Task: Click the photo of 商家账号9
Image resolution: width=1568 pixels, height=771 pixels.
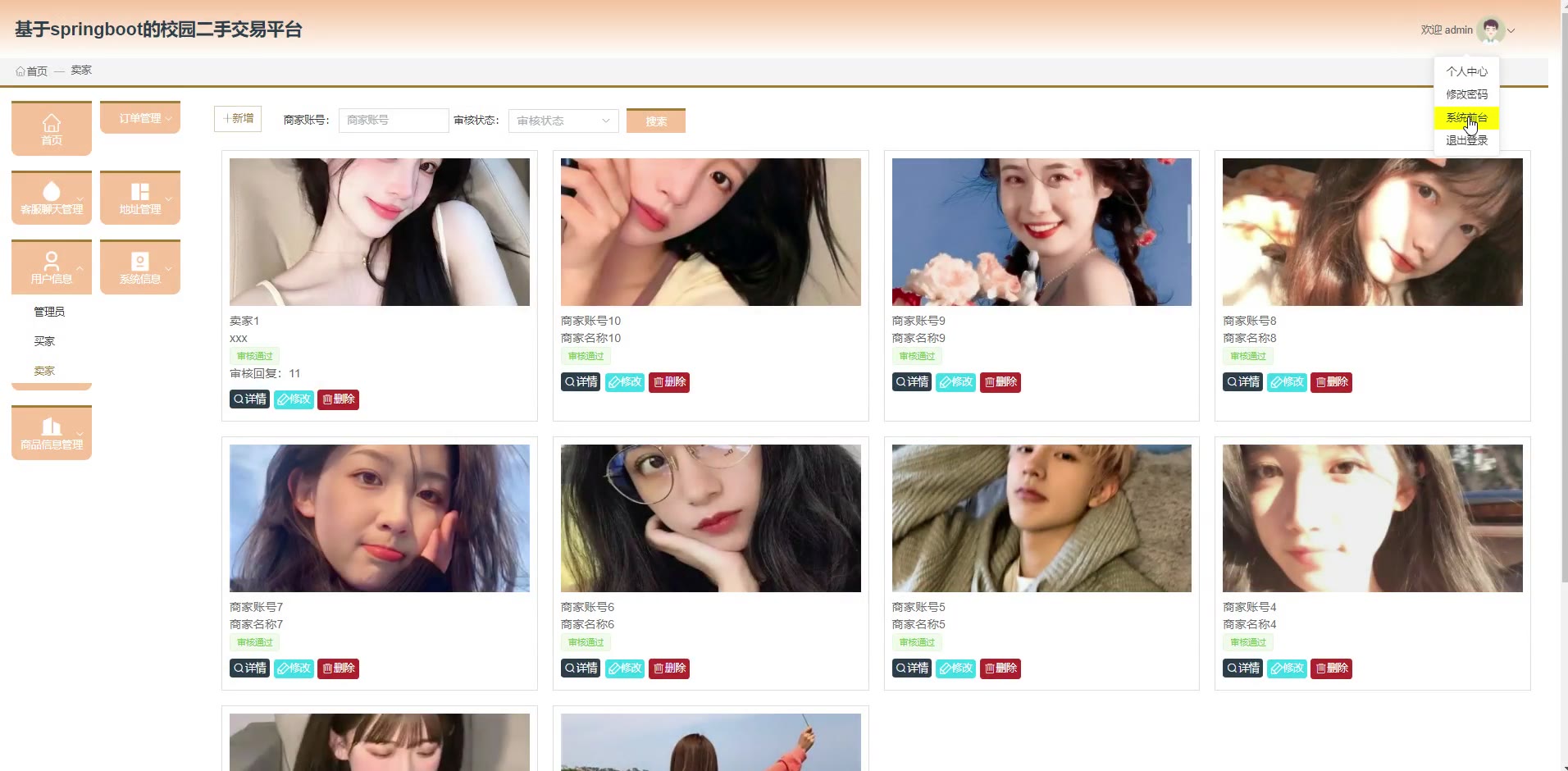Action: pos(1042,232)
